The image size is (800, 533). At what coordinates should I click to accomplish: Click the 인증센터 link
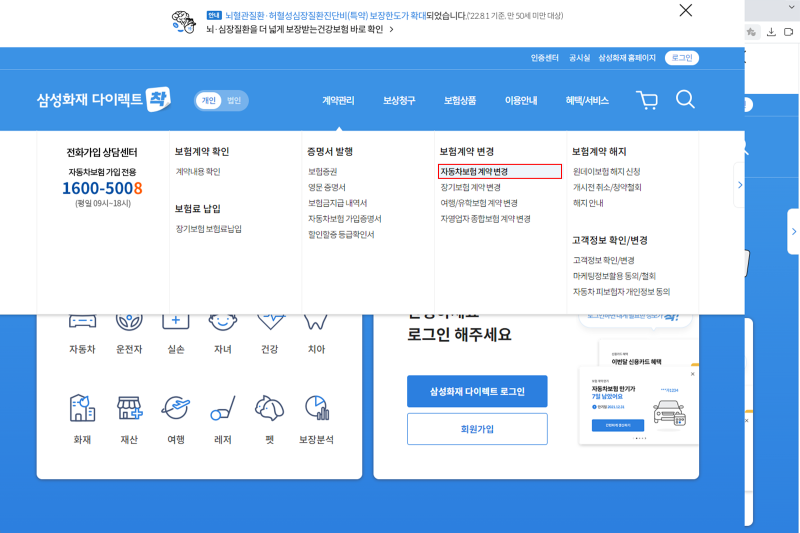(x=544, y=58)
